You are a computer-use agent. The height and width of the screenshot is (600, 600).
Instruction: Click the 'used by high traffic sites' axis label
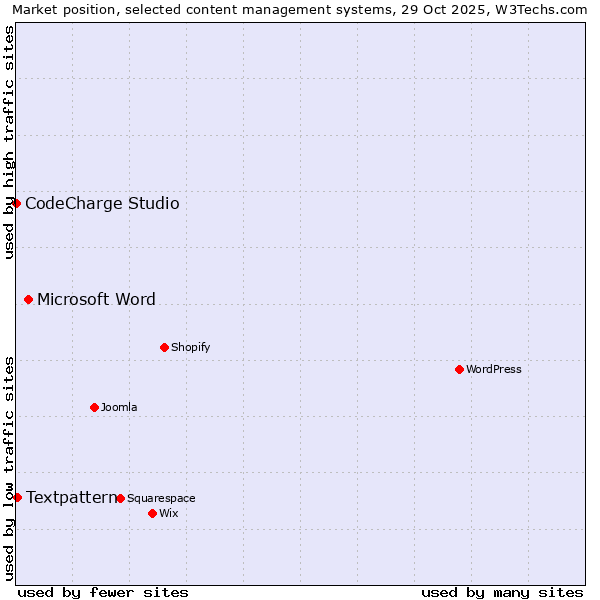(x=9, y=142)
